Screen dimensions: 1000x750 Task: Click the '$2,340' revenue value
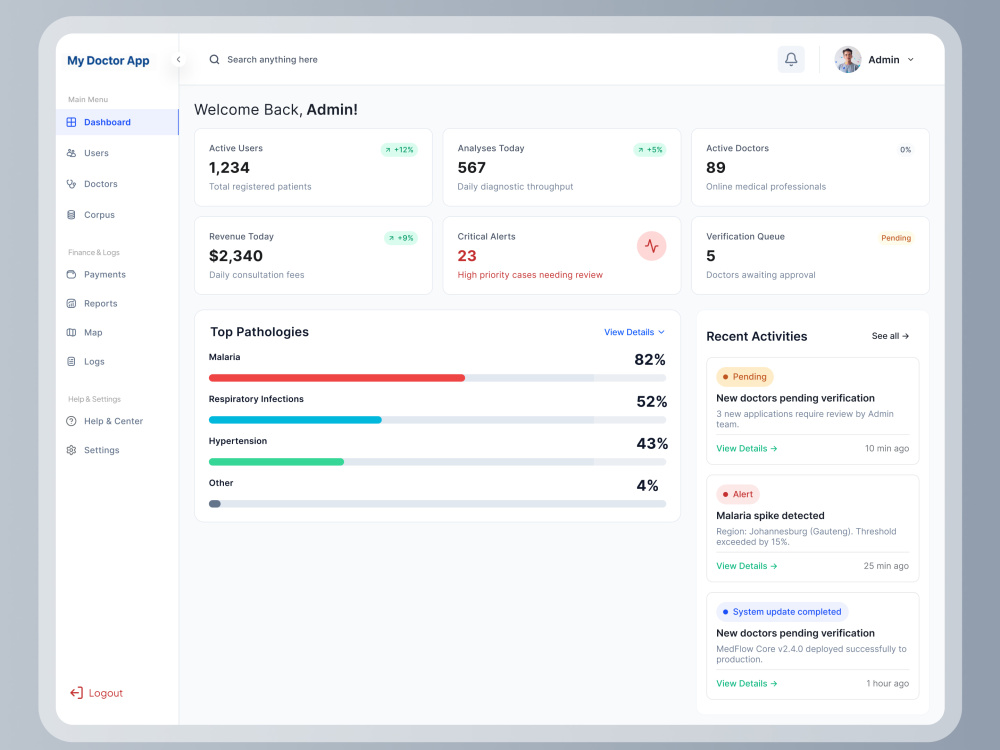[235, 256]
